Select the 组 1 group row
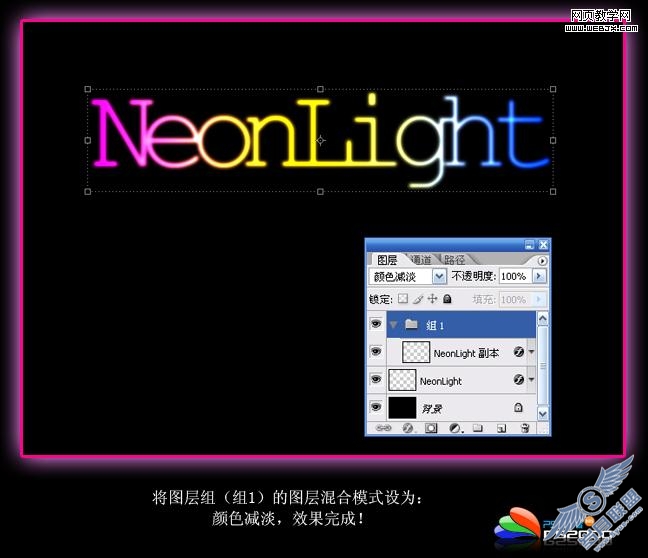Image resolution: width=648 pixels, height=558 pixels. tap(461, 324)
